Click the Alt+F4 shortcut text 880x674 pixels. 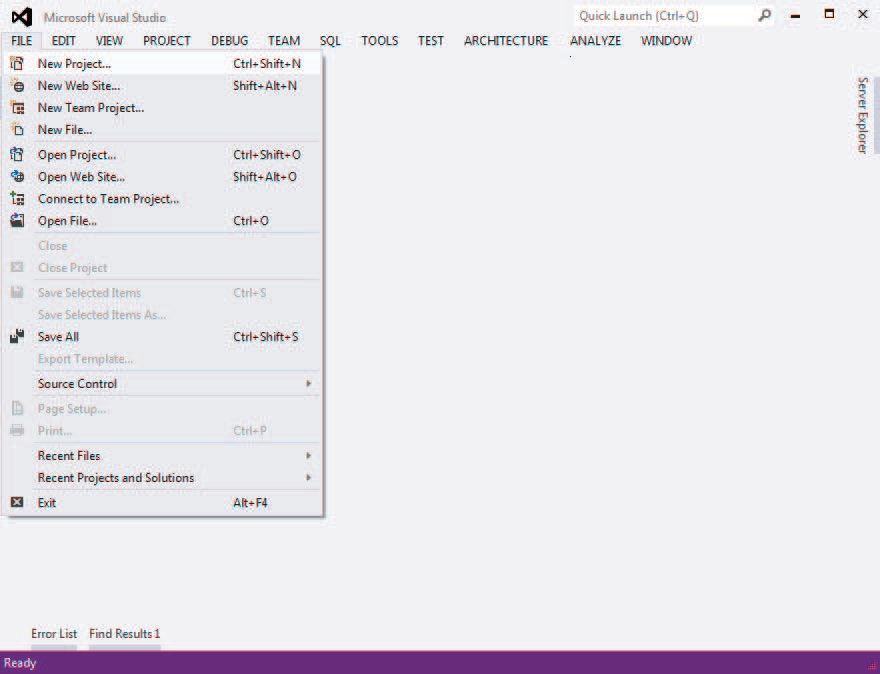point(250,503)
